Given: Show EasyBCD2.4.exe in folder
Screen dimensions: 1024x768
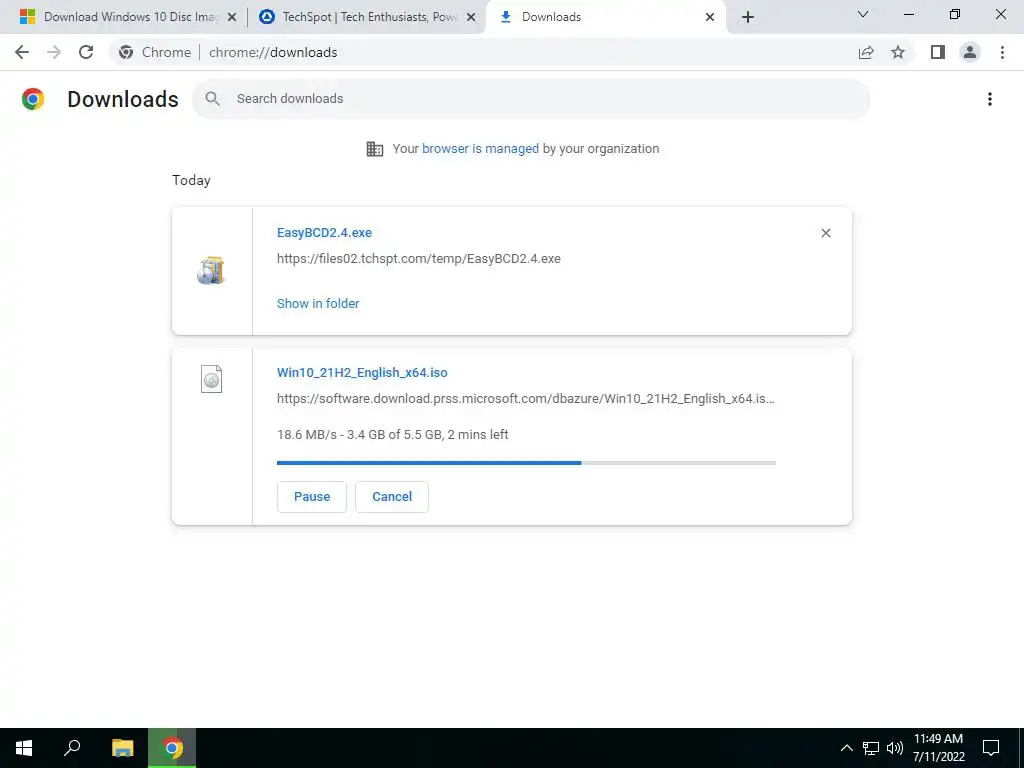Looking at the screenshot, I should pos(318,303).
